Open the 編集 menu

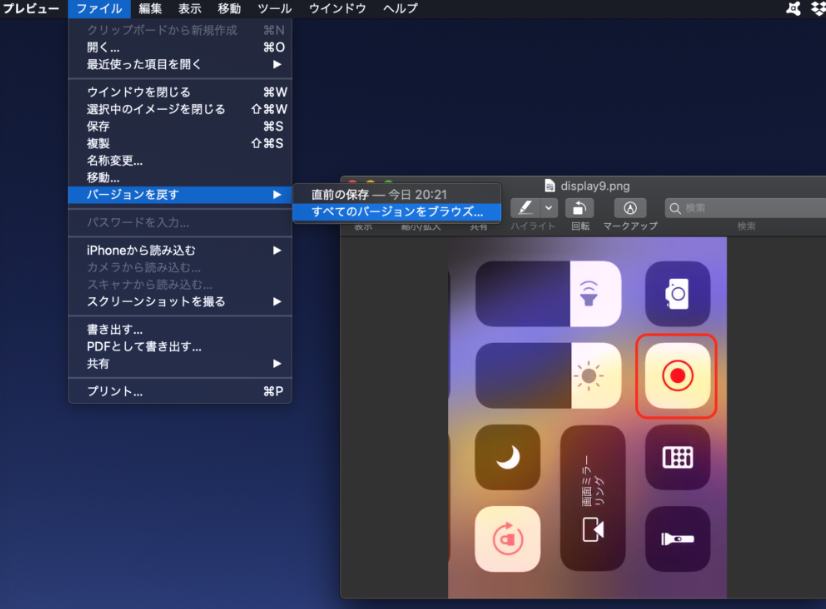(x=150, y=8)
